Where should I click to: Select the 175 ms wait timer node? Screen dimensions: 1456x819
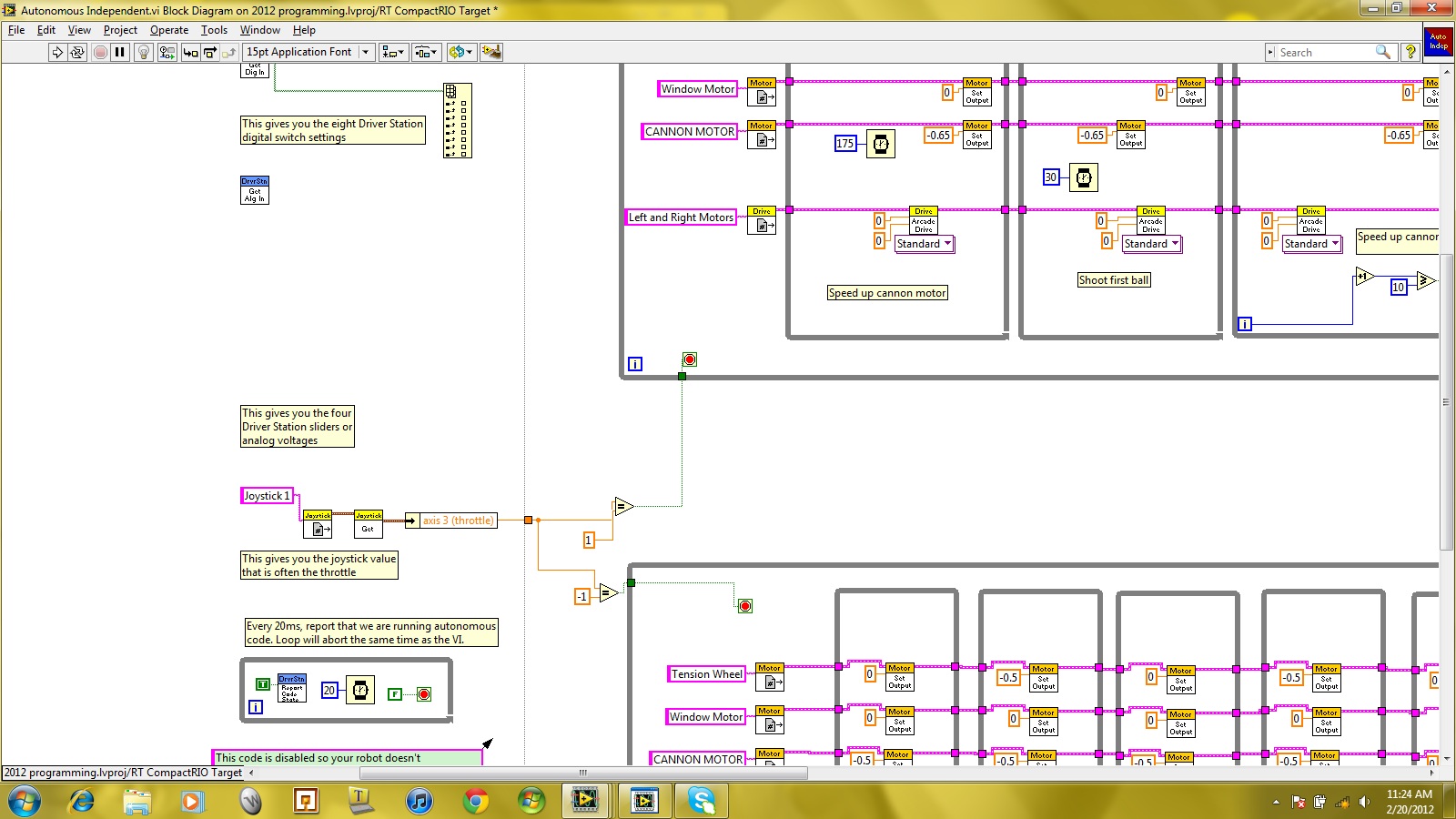click(881, 144)
